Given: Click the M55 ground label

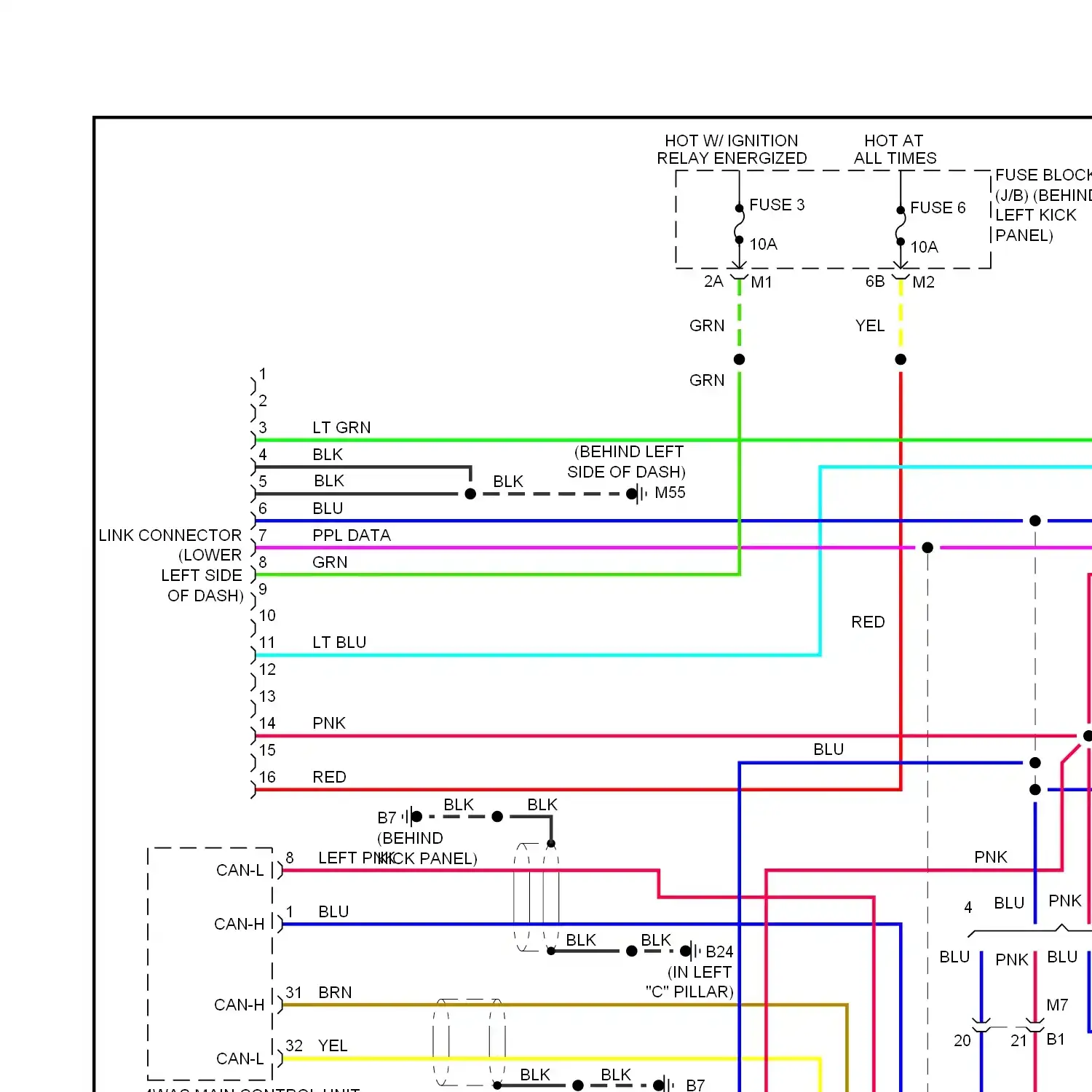Looking at the screenshot, I should tap(670, 492).
